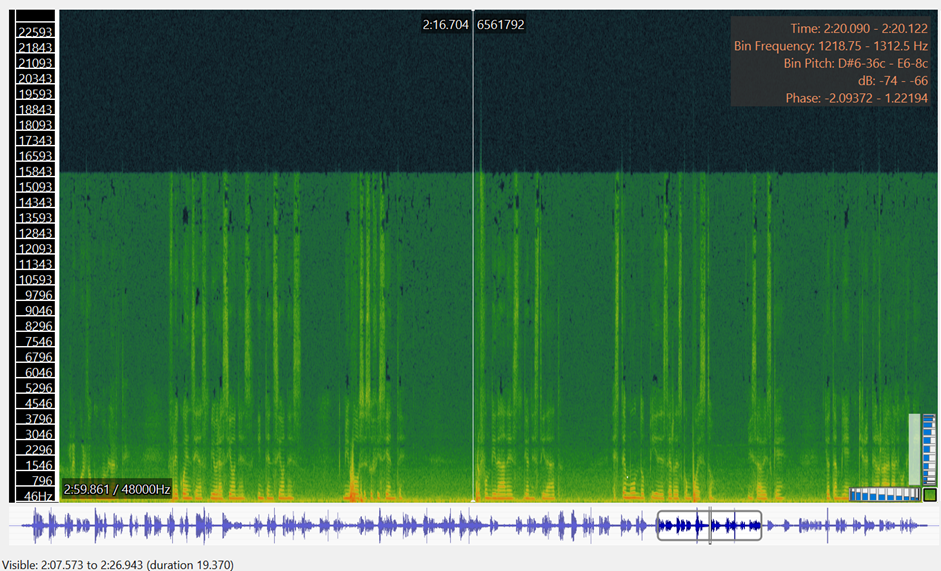Click the 15843 frequency scale label
This screenshot has height=571, width=941.
click(35, 171)
